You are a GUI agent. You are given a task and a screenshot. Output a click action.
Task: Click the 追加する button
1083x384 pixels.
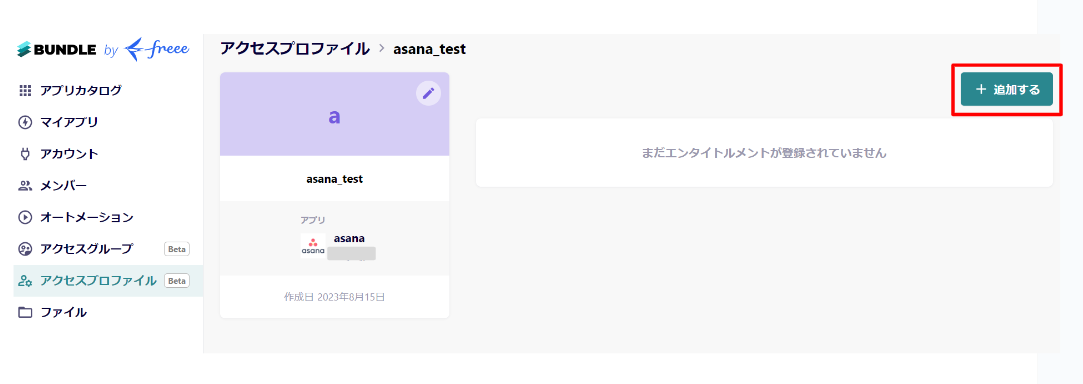(1006, 89)
